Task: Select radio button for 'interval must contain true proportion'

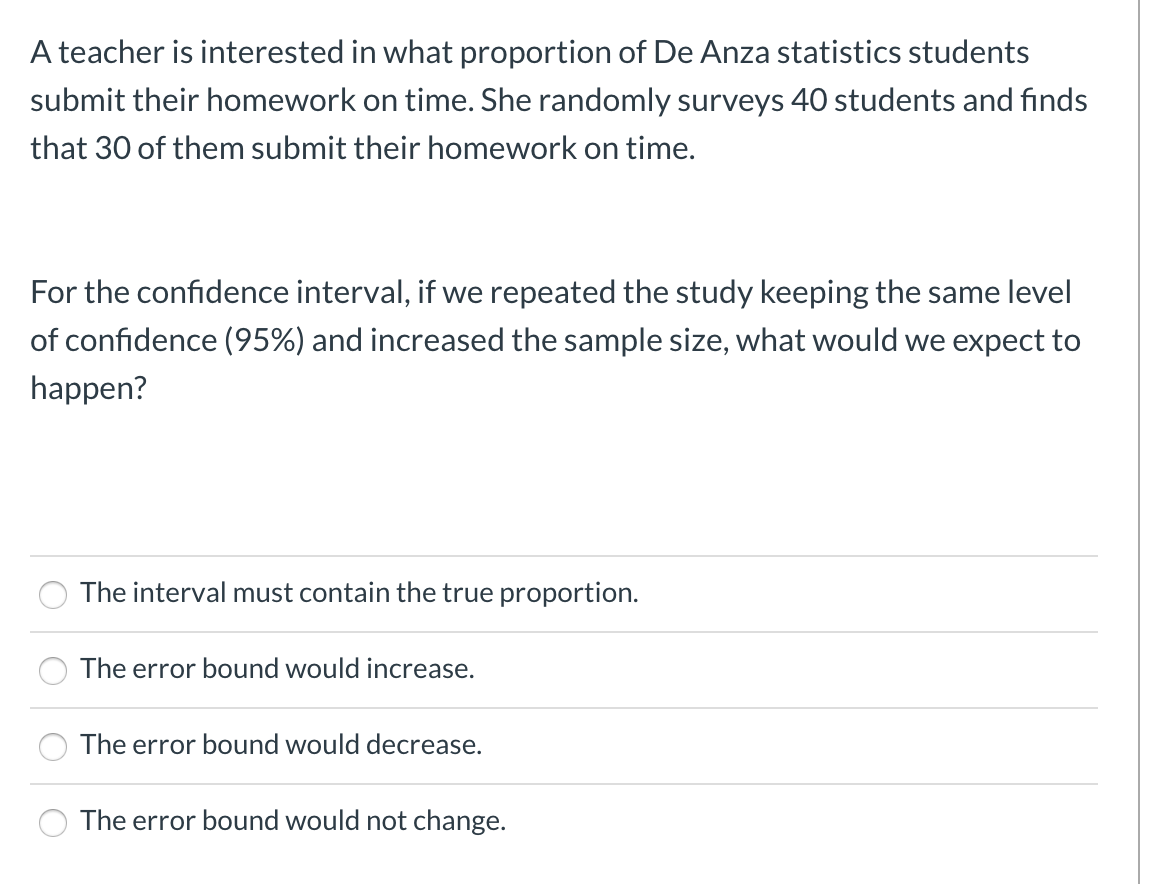Action: [x=52, y=595]
